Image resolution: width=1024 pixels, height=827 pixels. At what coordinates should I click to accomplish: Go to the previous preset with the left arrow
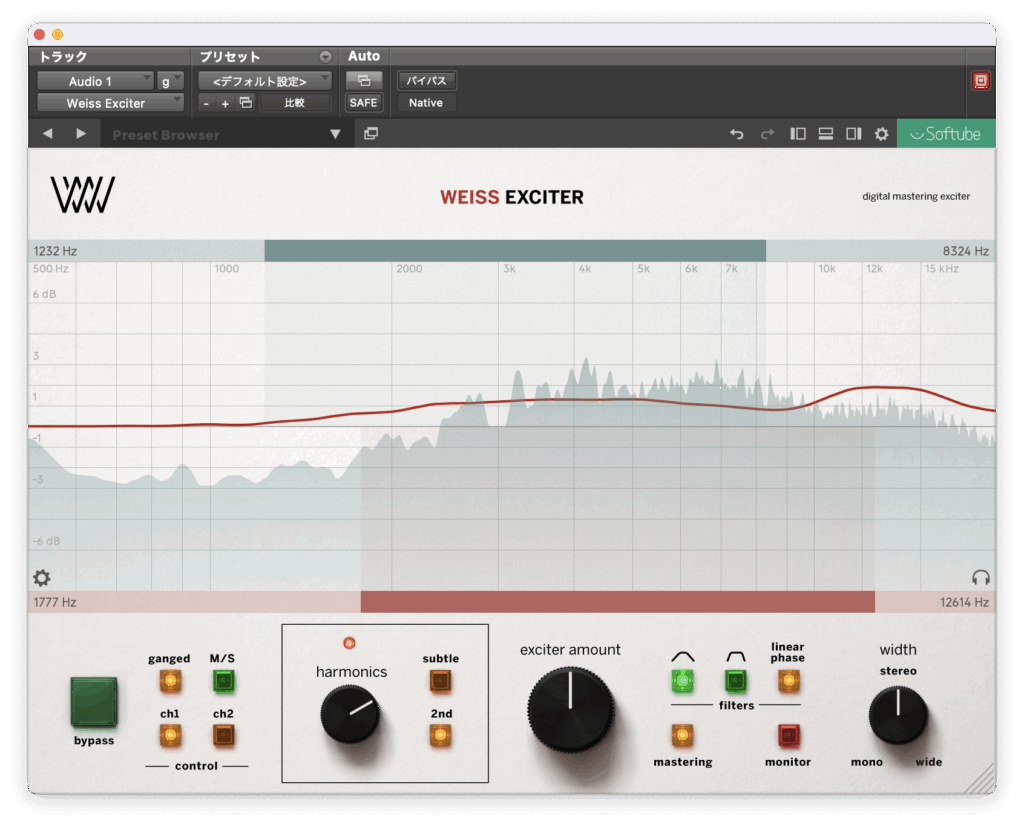tap(48, 134)
